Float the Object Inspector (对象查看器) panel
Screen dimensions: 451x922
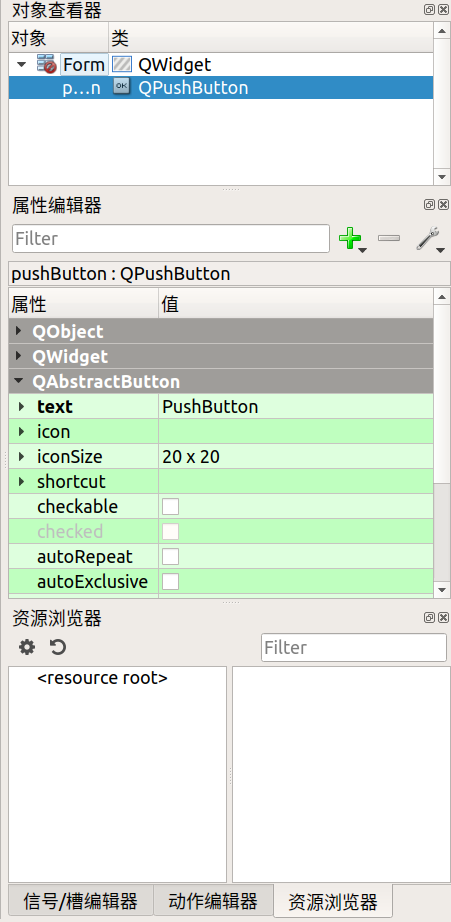coord(430,9)
